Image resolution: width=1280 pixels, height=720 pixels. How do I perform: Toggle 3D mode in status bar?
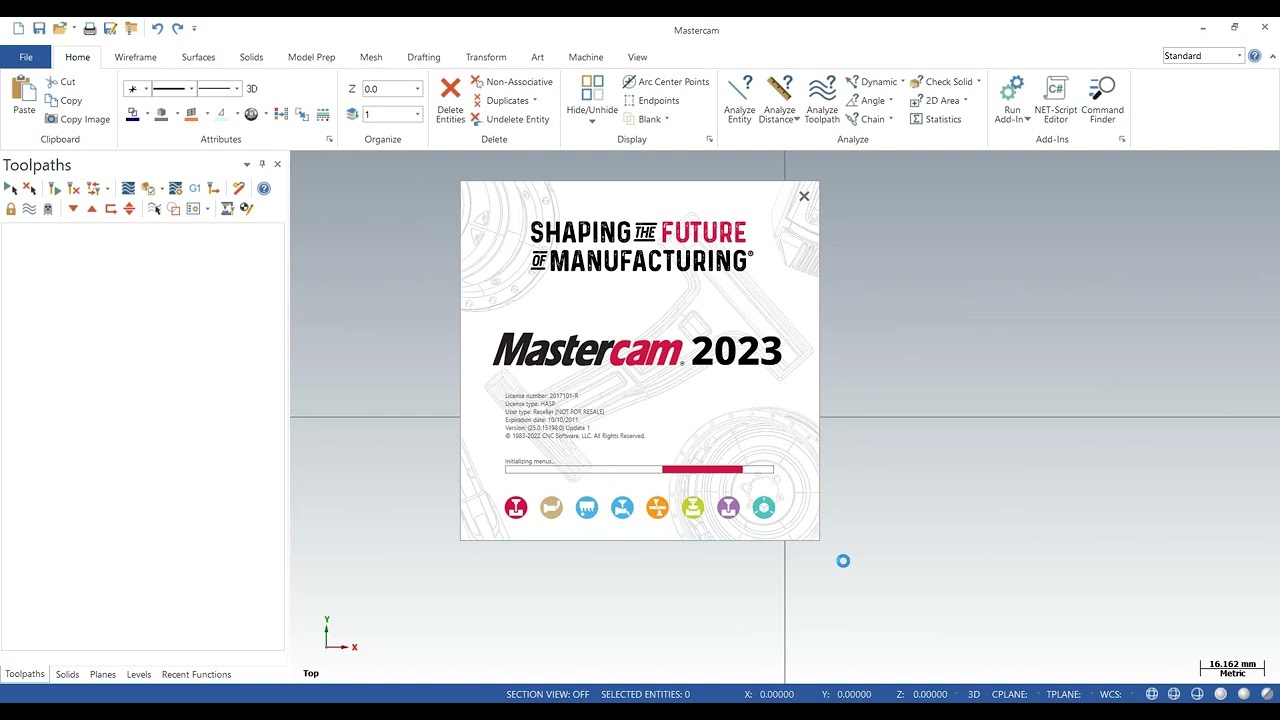[974, 694]
